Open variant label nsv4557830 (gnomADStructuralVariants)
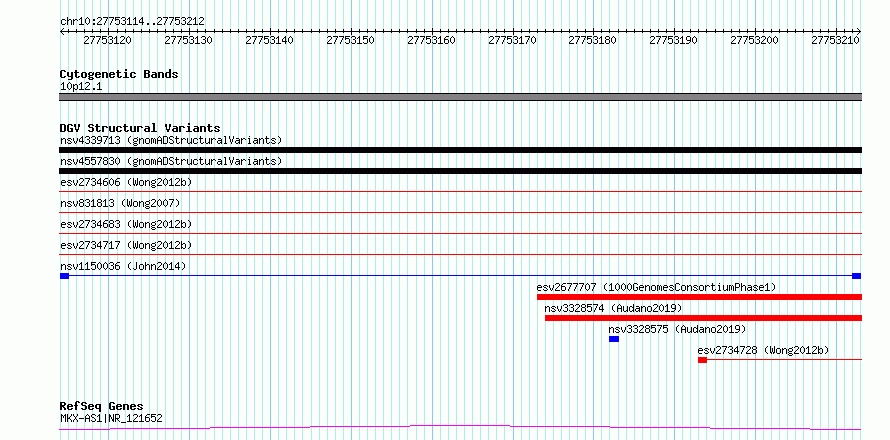The image size is (890, 440). point(171,161)
